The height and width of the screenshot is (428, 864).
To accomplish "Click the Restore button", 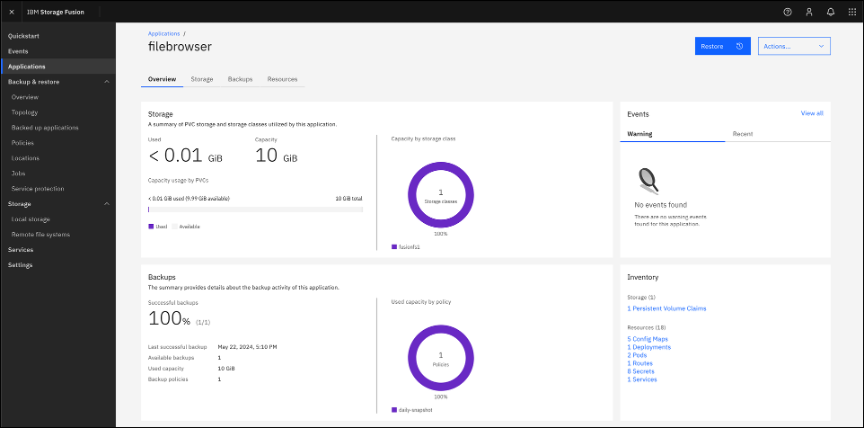I will click(x=722, y=46).
